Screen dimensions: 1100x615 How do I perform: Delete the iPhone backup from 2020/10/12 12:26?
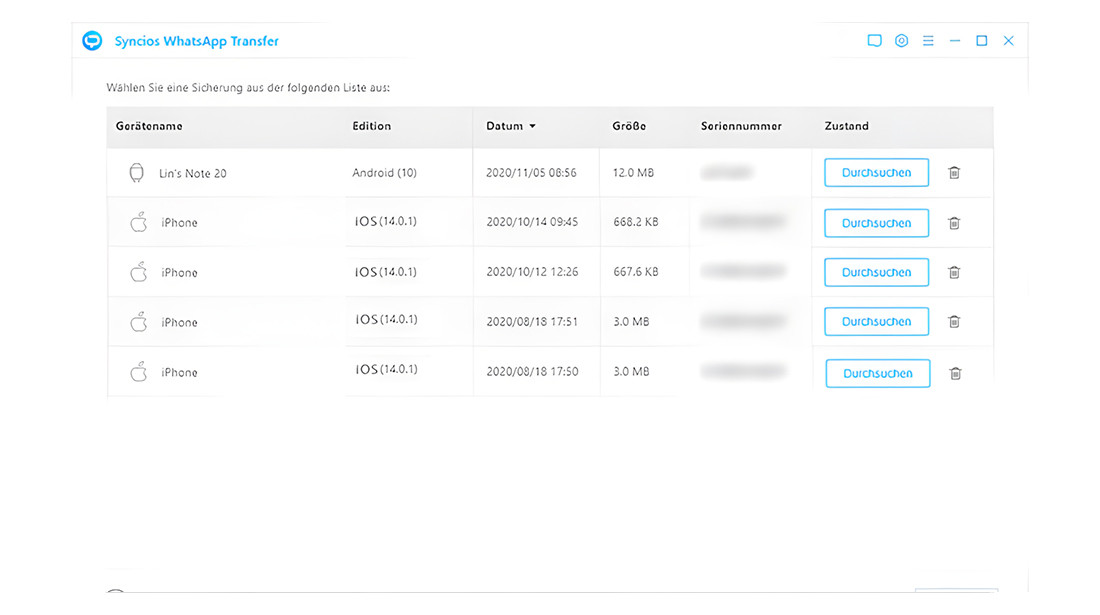tap(954, 272)
